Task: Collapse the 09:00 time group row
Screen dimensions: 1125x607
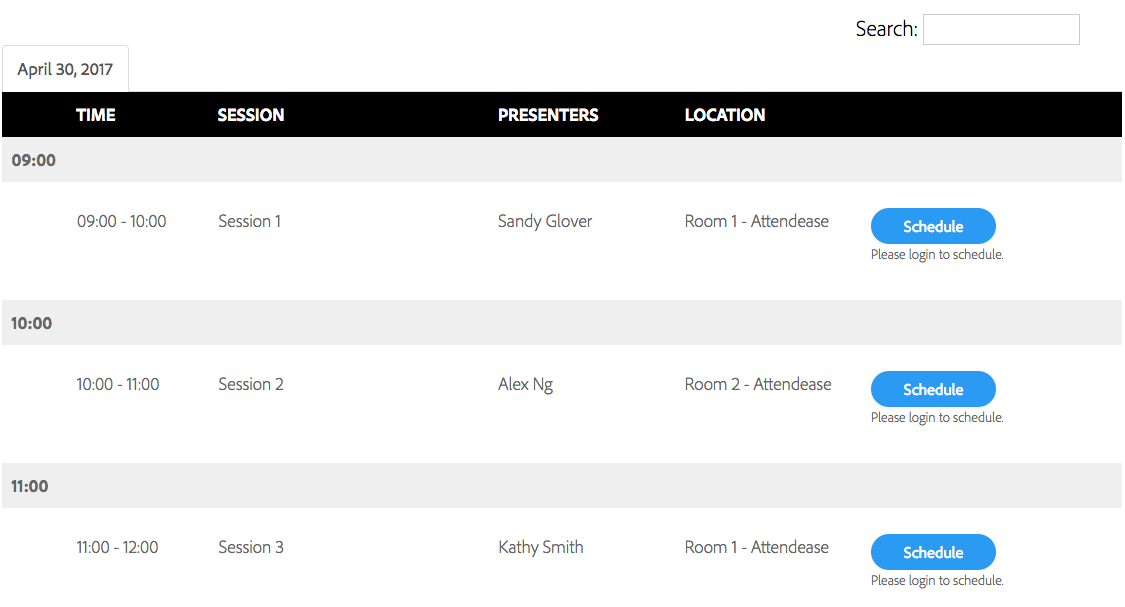Action: (33, 160)
